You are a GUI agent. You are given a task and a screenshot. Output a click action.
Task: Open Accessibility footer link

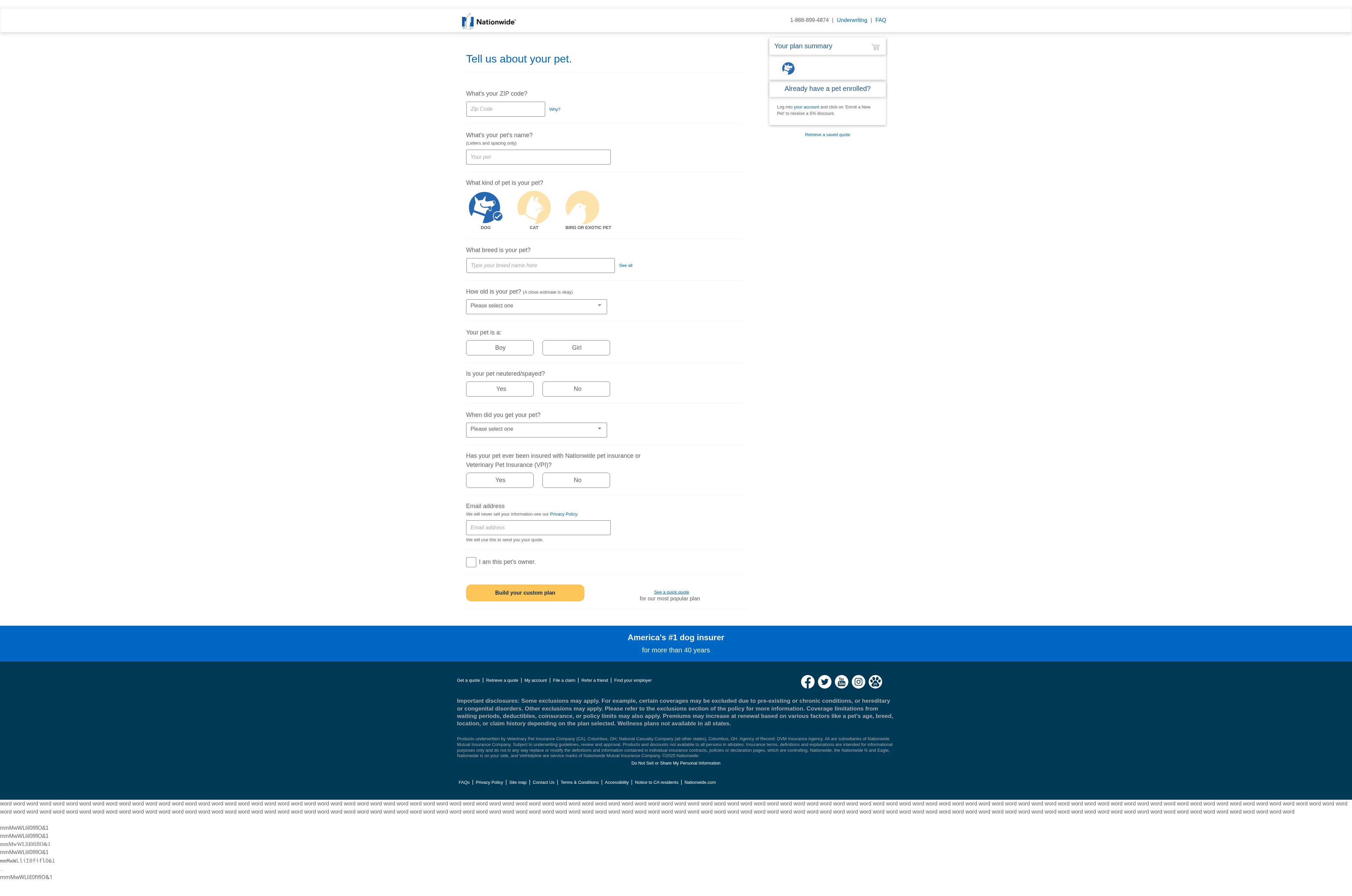click(x=616, y=783)
